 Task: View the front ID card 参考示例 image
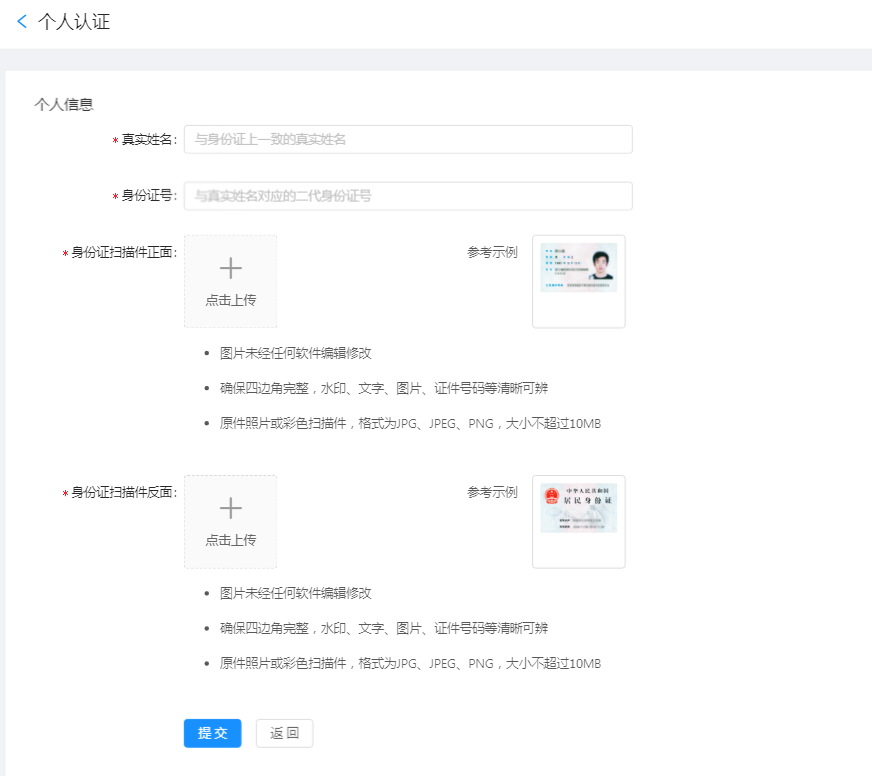[x=579, y=281]
